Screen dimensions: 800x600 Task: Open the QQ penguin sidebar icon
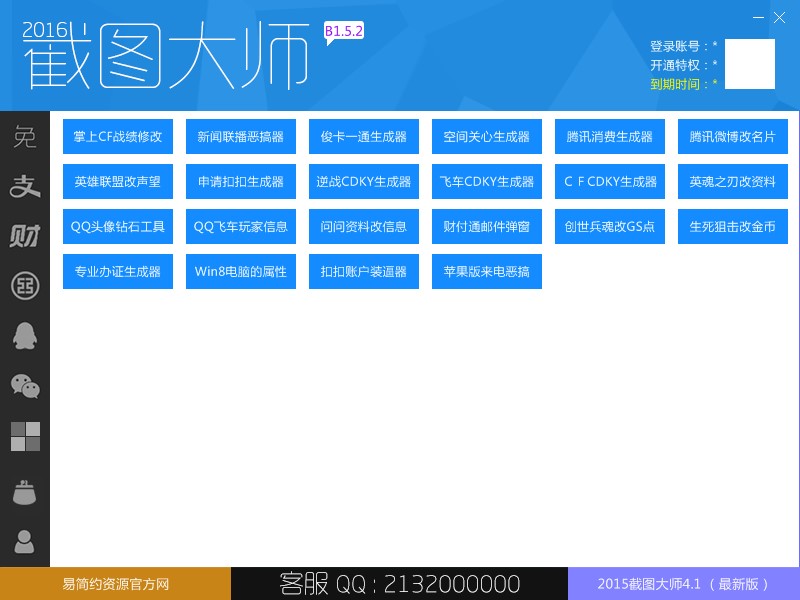point(25,336)
